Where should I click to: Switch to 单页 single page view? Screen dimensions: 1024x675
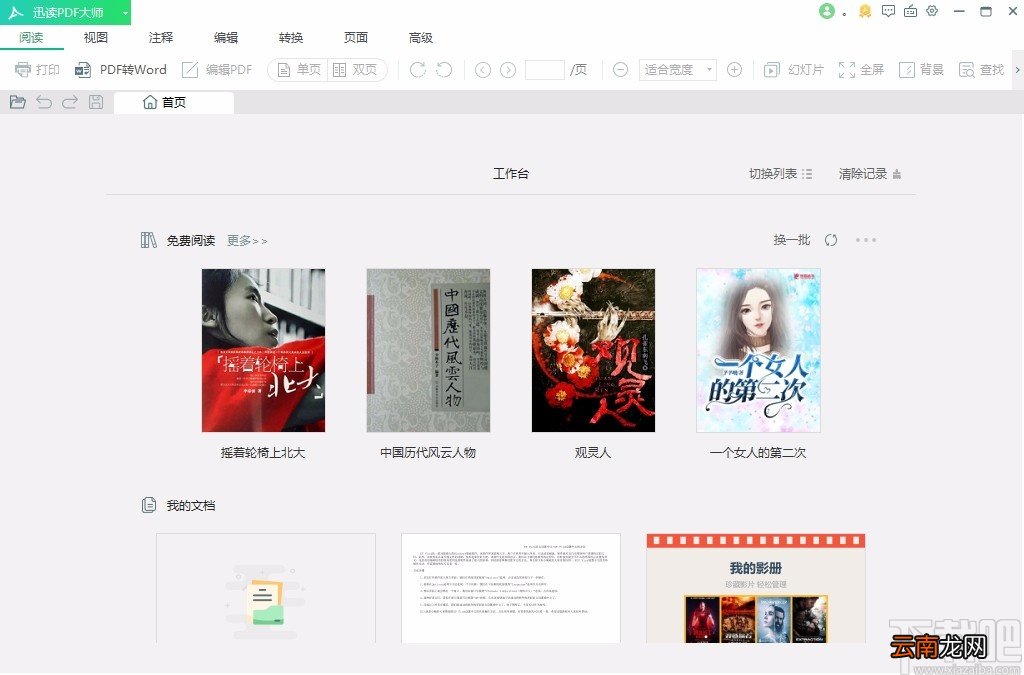coord(299,69)
